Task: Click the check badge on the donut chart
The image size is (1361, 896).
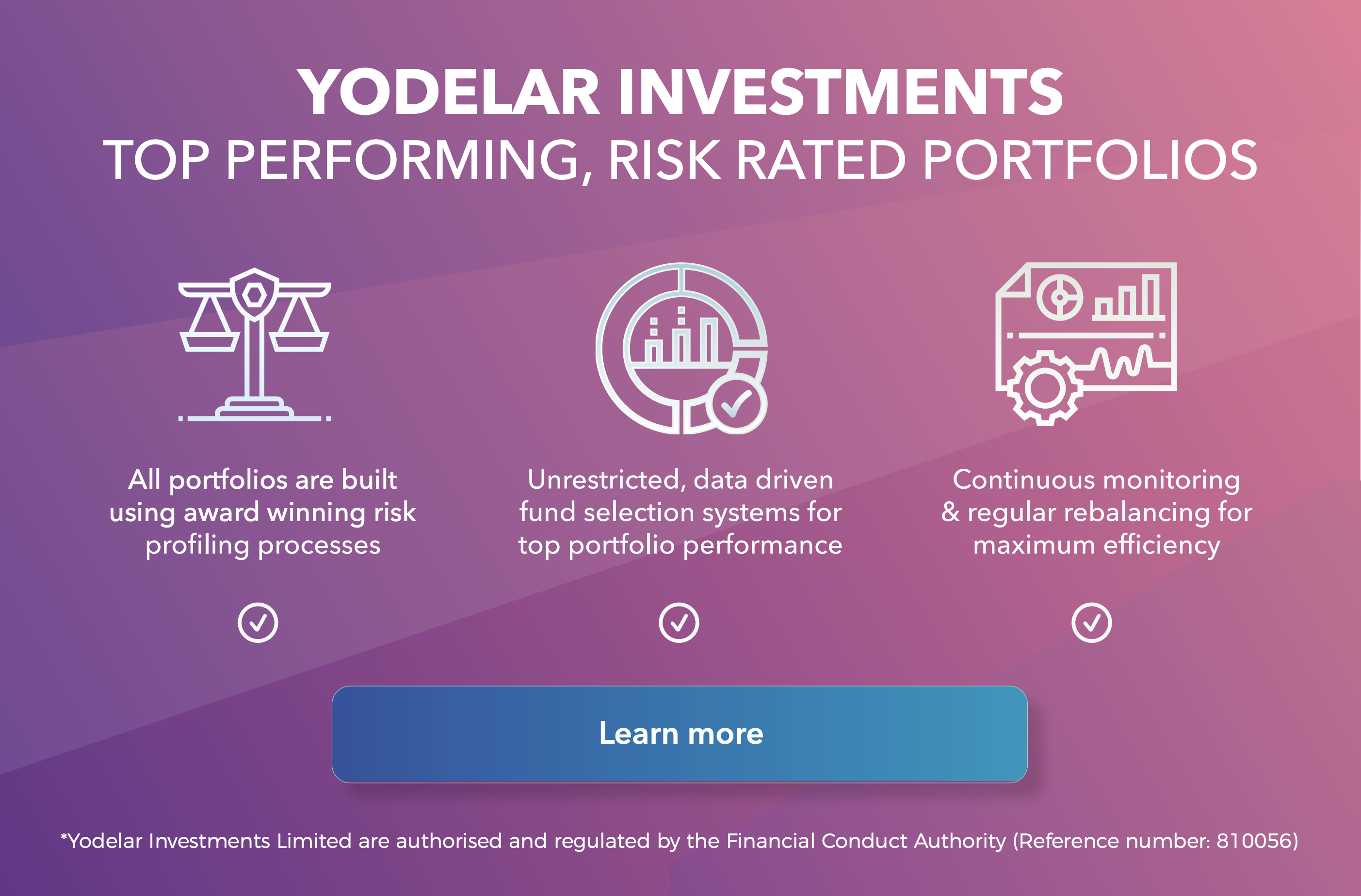Action: (x=736, y=404)
